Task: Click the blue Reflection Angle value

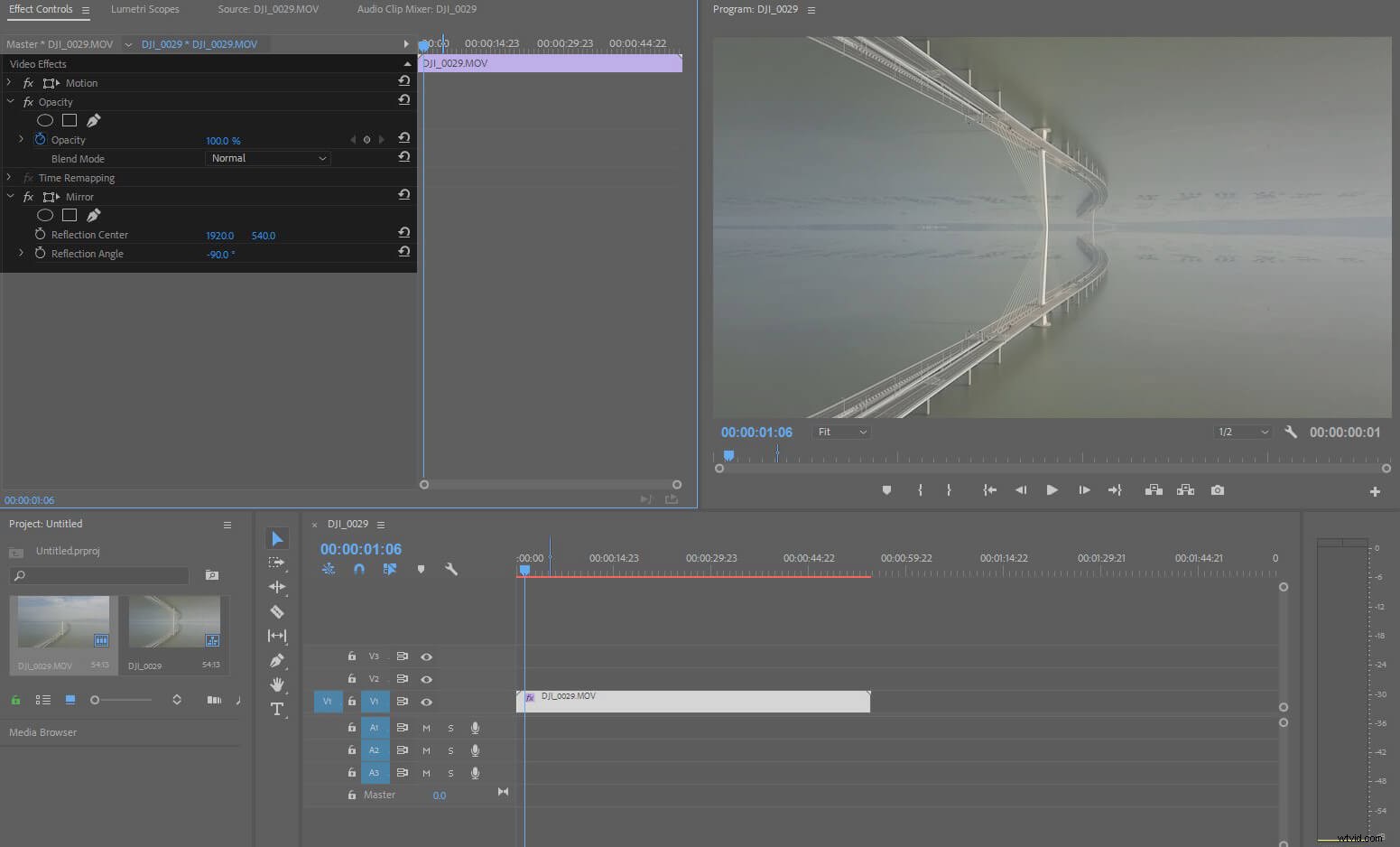Action: 220,254
